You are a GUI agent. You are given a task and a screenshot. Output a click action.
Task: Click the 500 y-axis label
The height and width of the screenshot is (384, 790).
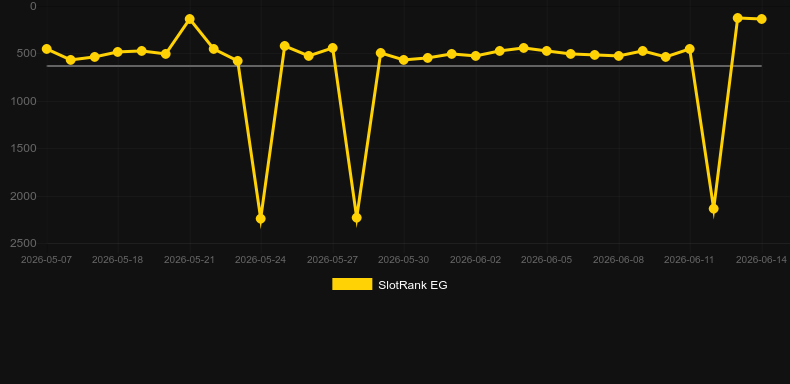click(x=28, y=53)
